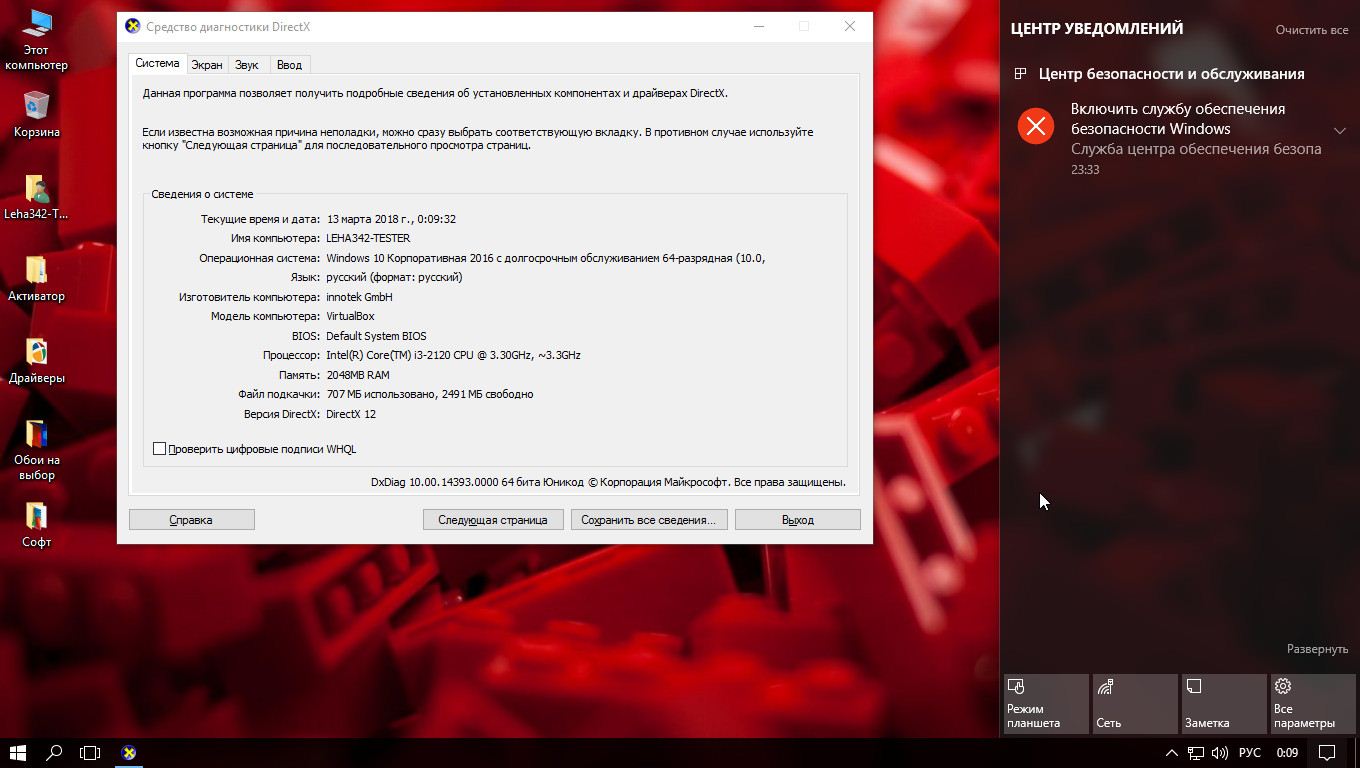The height and width of the screenshot is (768, 1360).
Task: Close the DirectX diagnostic window
Action: tap(849, 27)
